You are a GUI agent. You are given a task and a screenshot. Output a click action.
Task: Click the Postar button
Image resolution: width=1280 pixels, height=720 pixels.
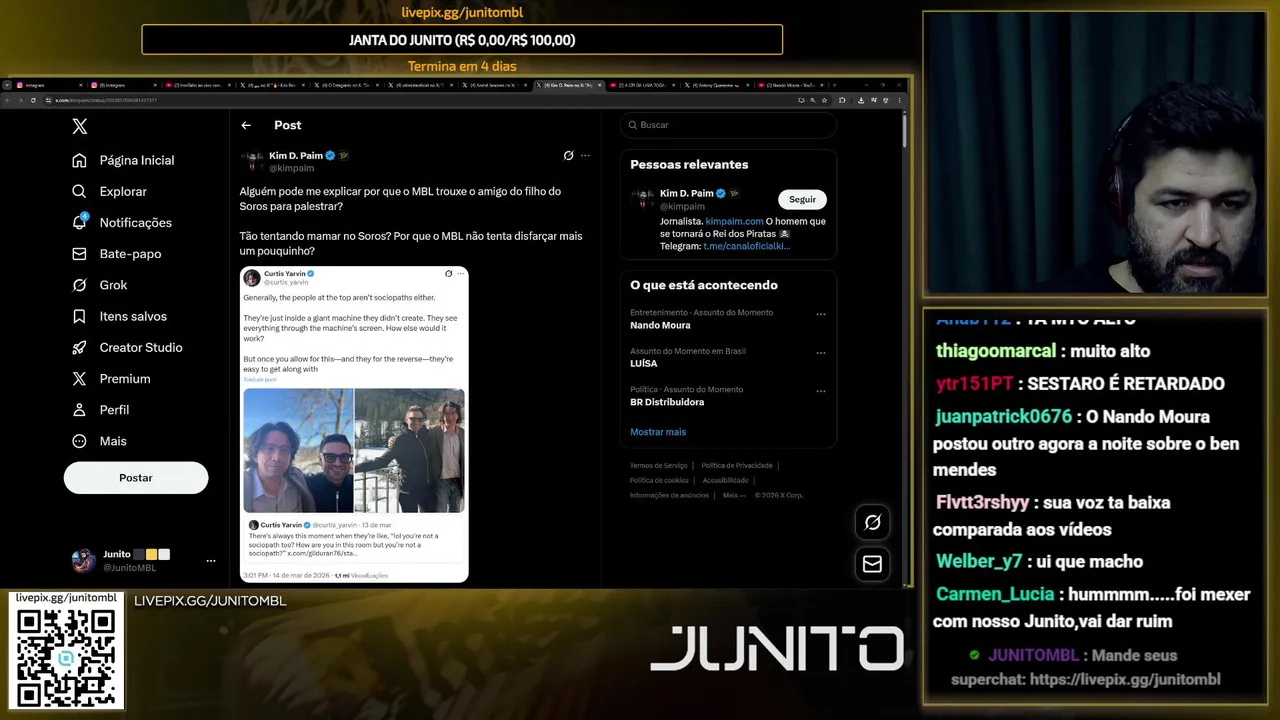(136, 478)
